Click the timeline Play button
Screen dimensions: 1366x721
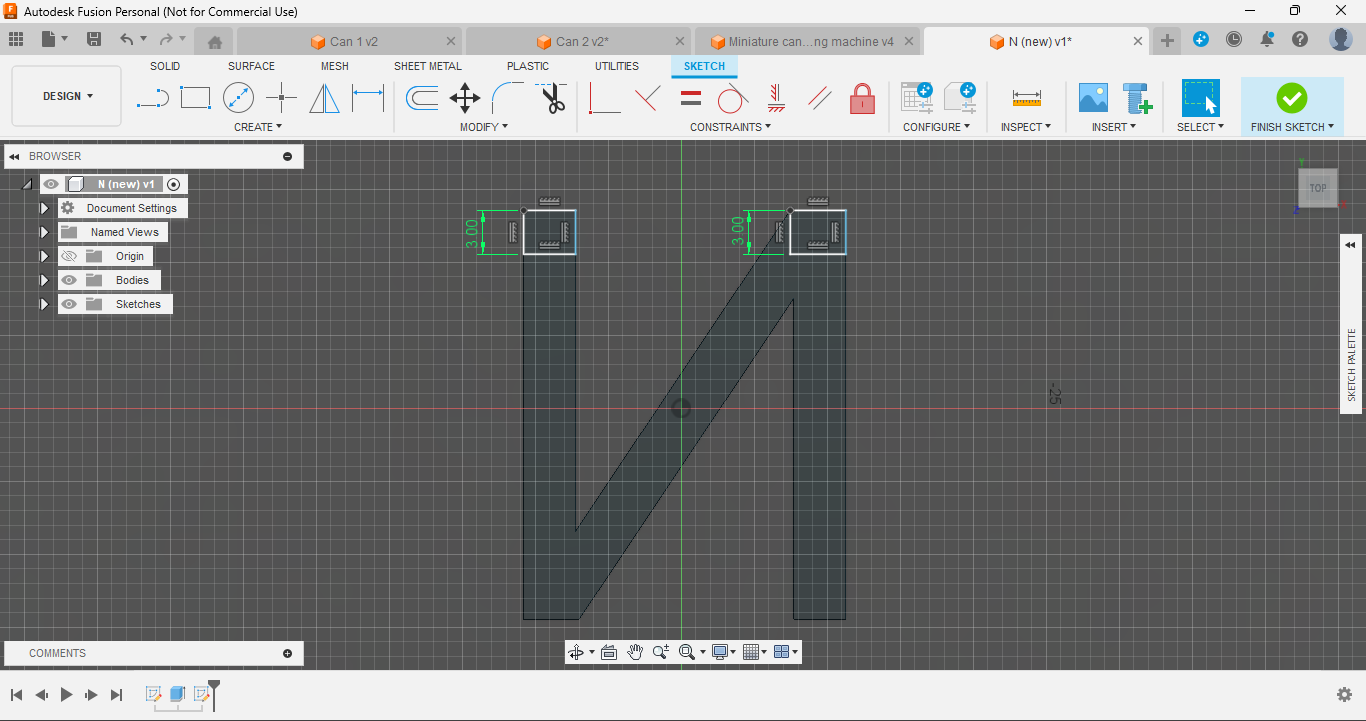coord(66,694)
